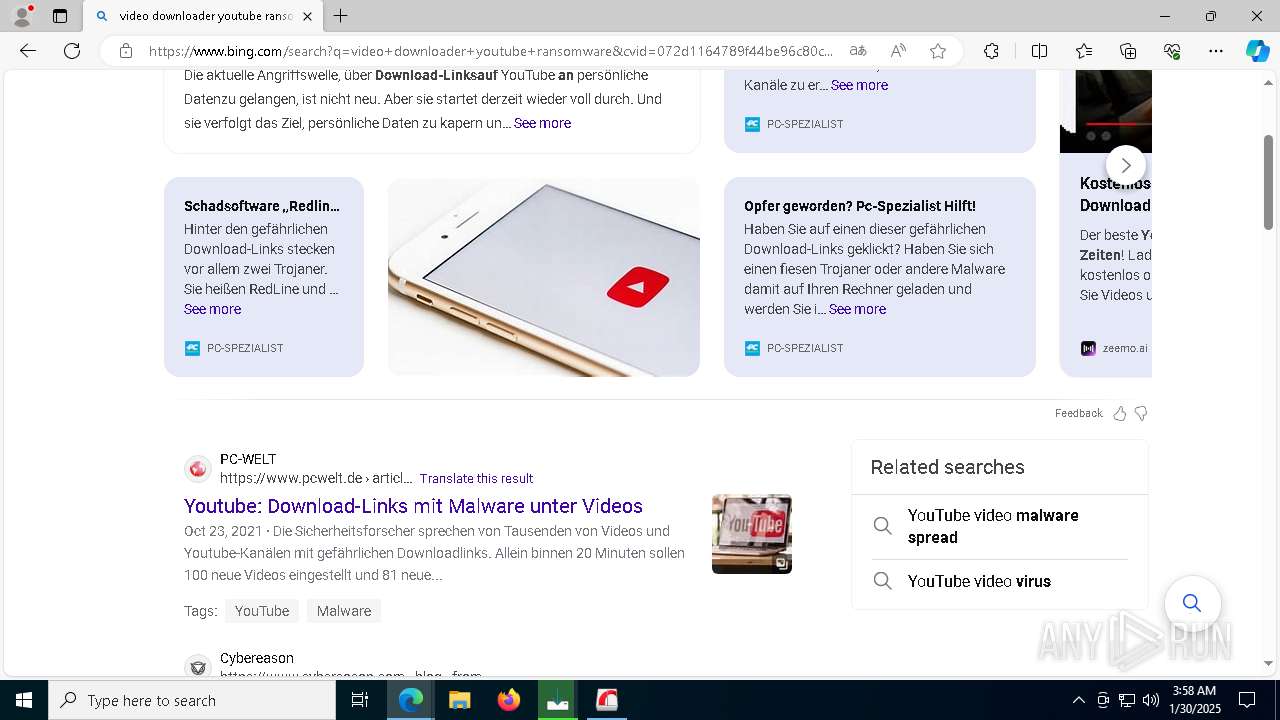Click the site info lock icon

point(126,51)
